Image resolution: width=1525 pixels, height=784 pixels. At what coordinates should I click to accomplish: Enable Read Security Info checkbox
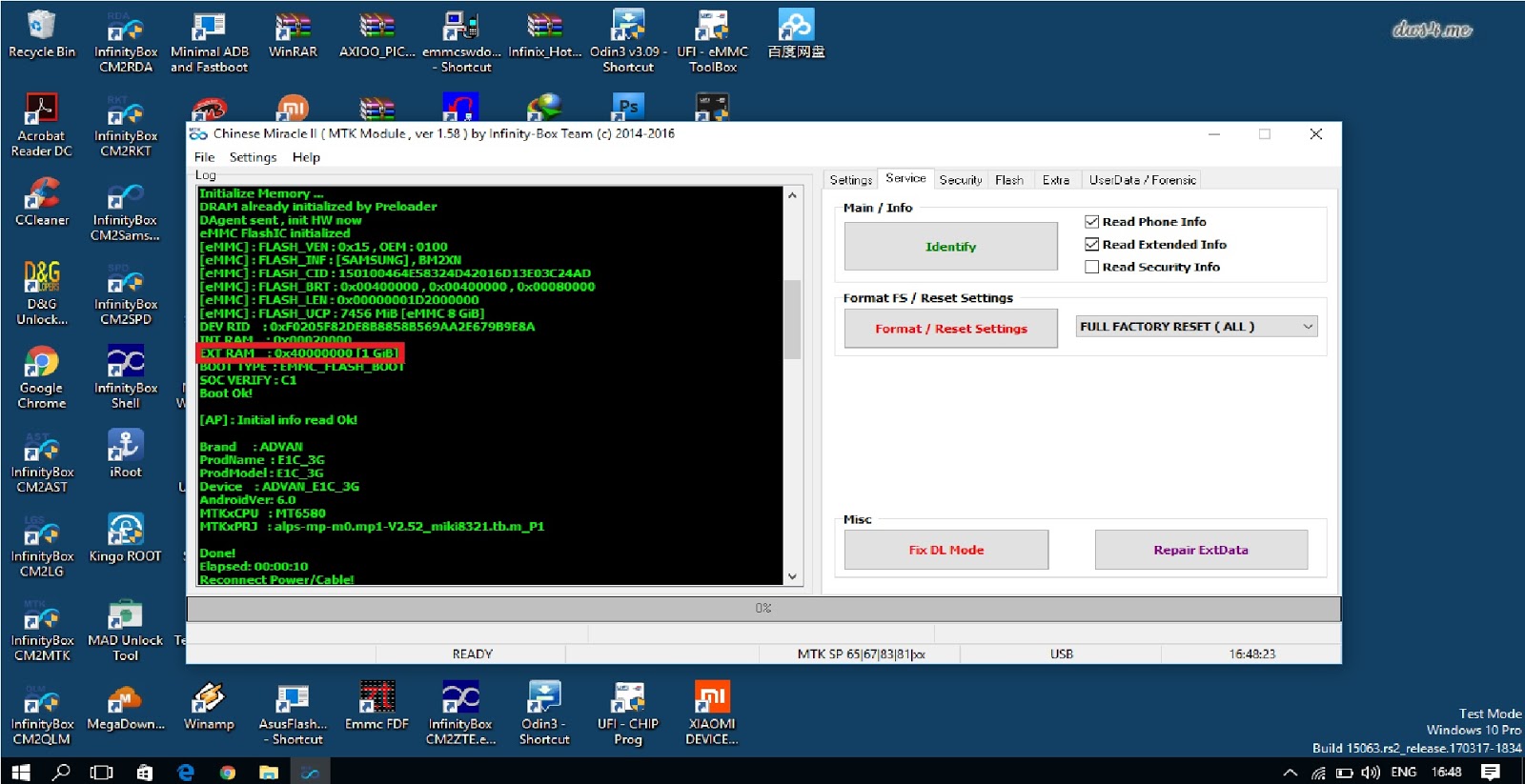tap(1092, 268)
